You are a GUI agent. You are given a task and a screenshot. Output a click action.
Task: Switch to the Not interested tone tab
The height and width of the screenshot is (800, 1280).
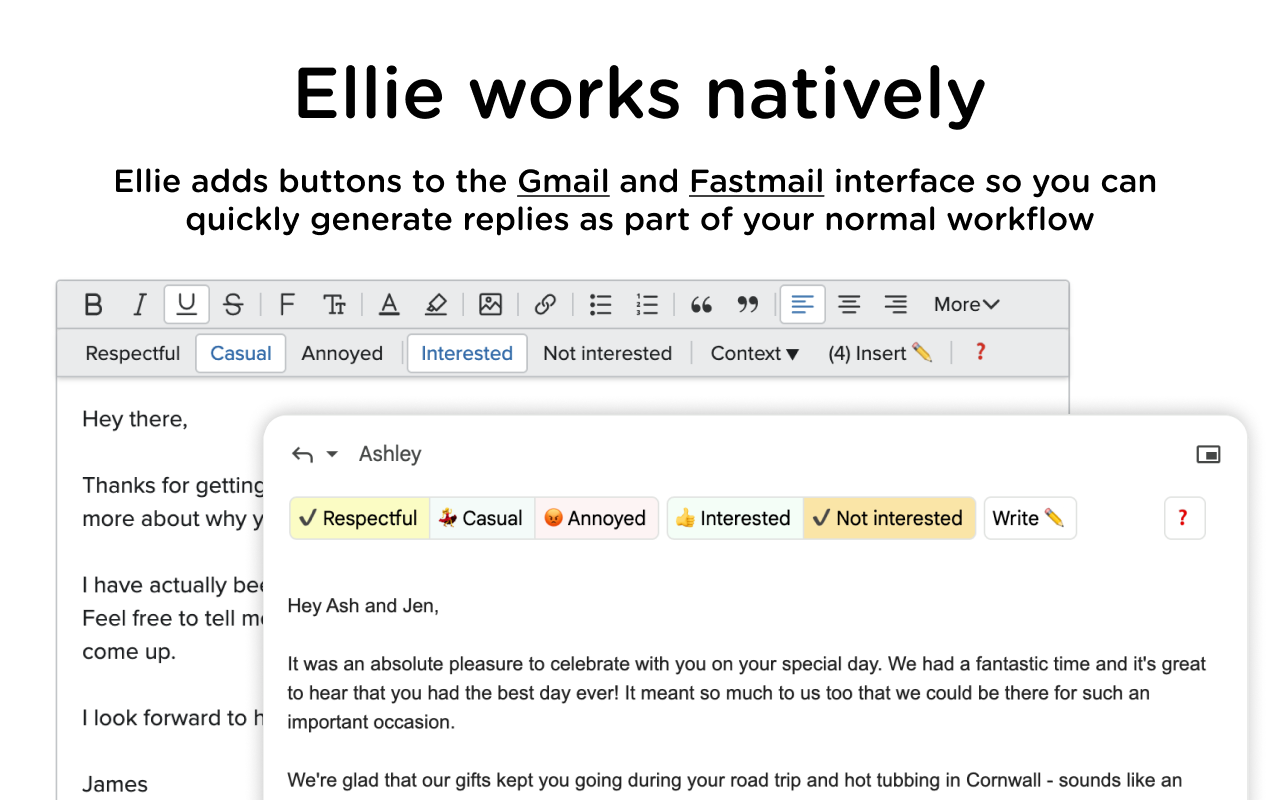coord(888,518)
